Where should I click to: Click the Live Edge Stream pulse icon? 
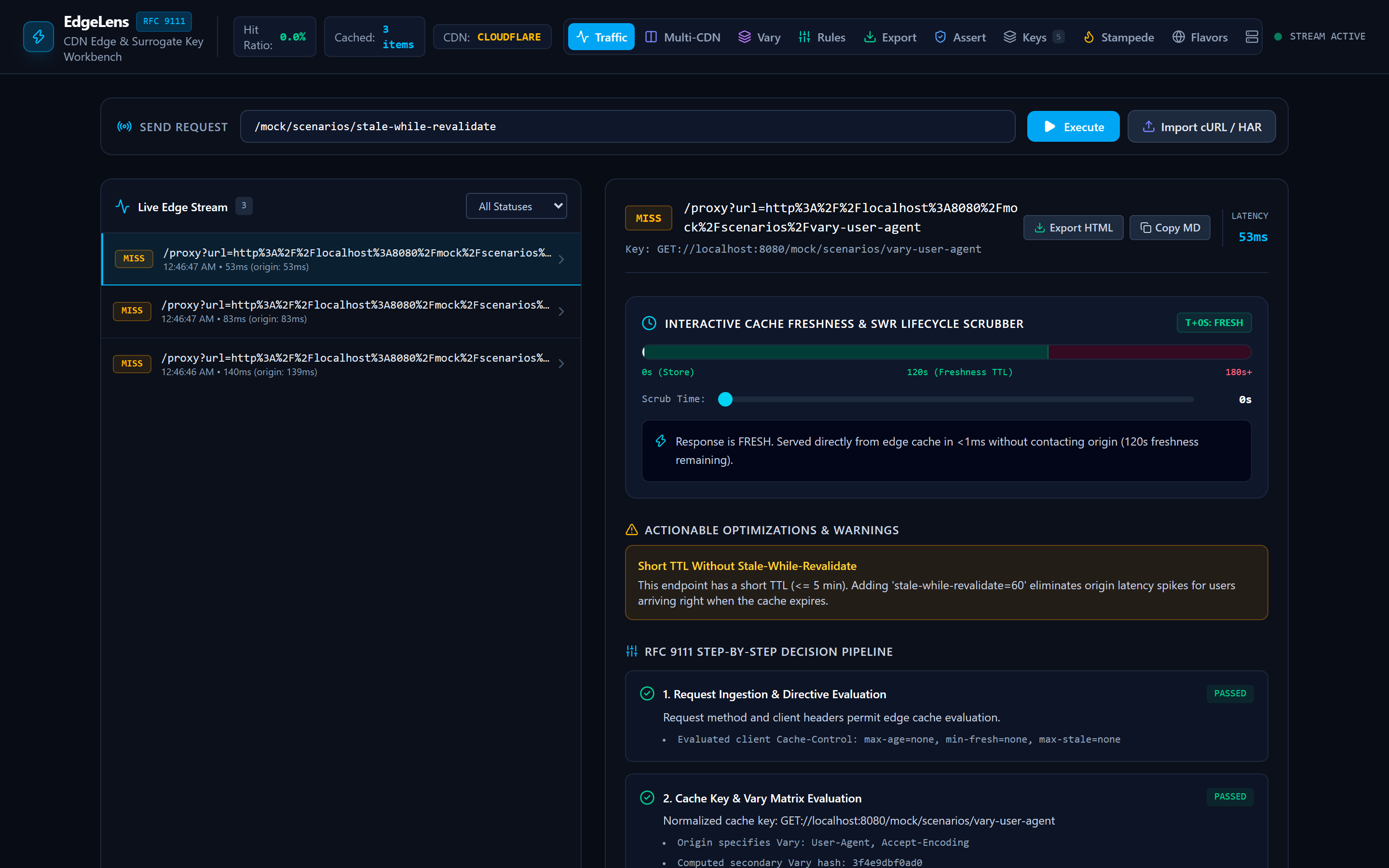[122, 206]
